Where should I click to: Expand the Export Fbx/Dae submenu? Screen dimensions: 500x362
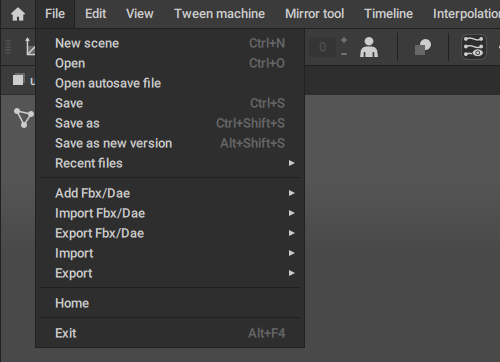click(x=170, y=233)
